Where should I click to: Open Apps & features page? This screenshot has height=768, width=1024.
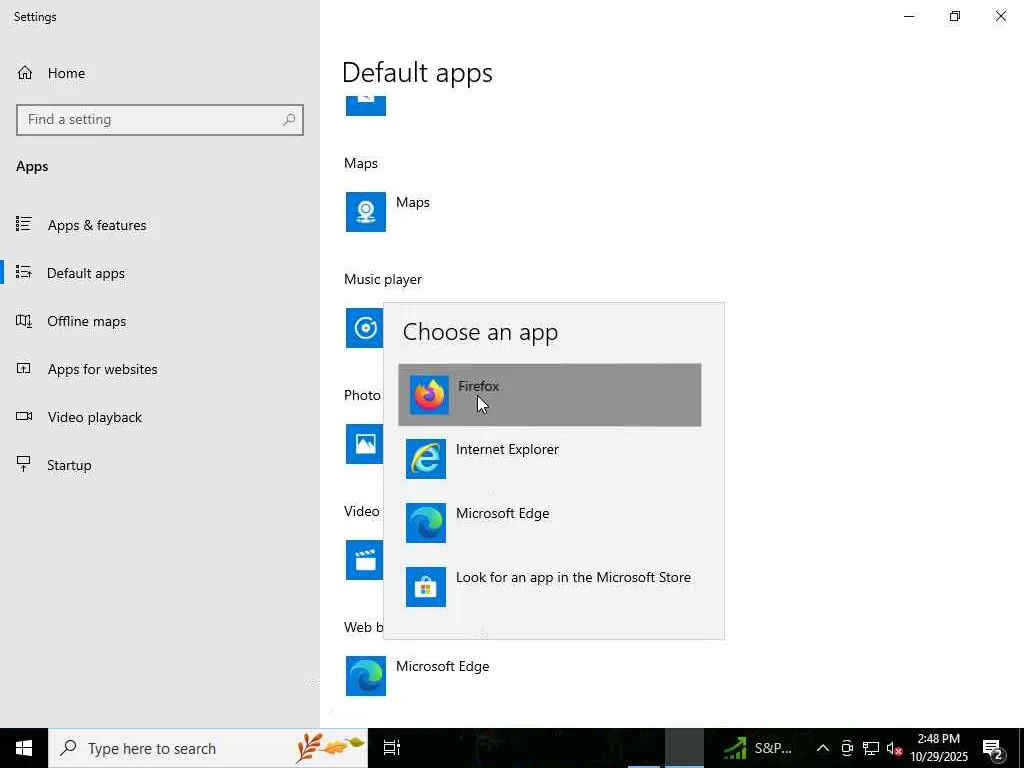pos(160,225)
